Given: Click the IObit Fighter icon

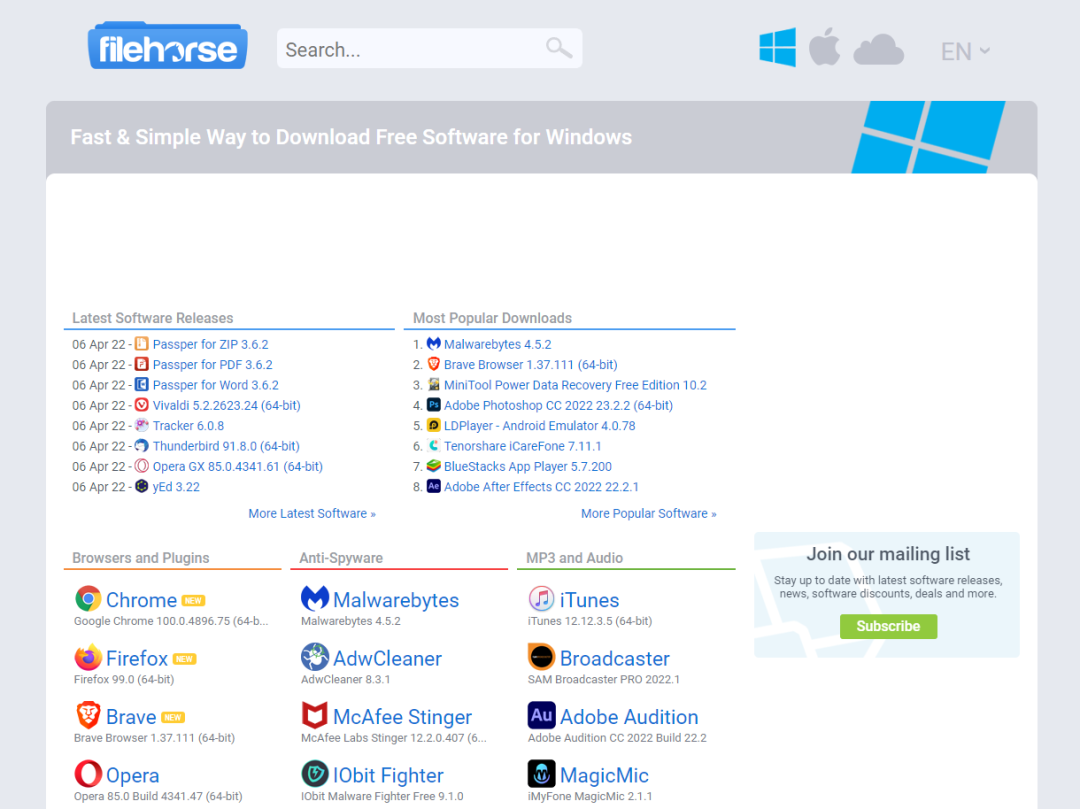Looking at the screenshot, I should pos(315,774).
